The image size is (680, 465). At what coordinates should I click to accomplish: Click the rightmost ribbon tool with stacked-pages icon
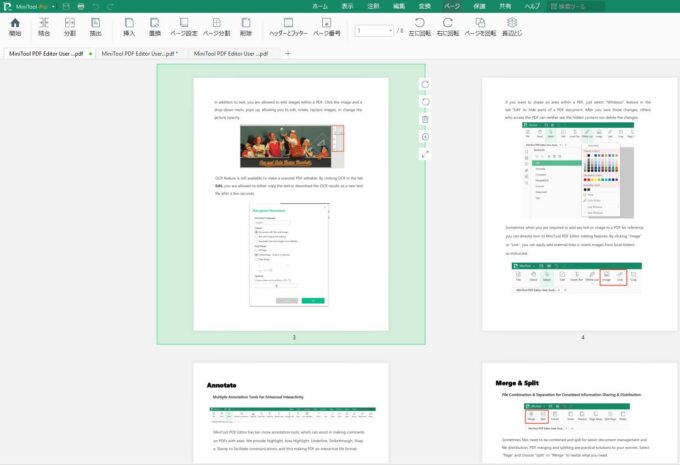pyautogui.click(x=512, y=27)
